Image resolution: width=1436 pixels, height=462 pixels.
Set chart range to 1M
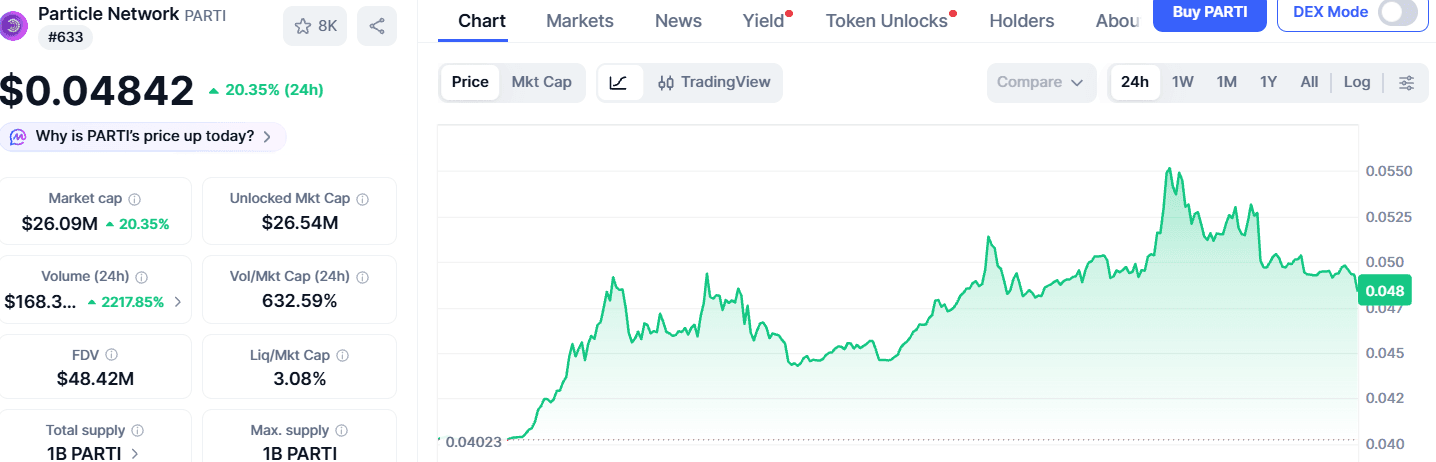(1227, 82)
